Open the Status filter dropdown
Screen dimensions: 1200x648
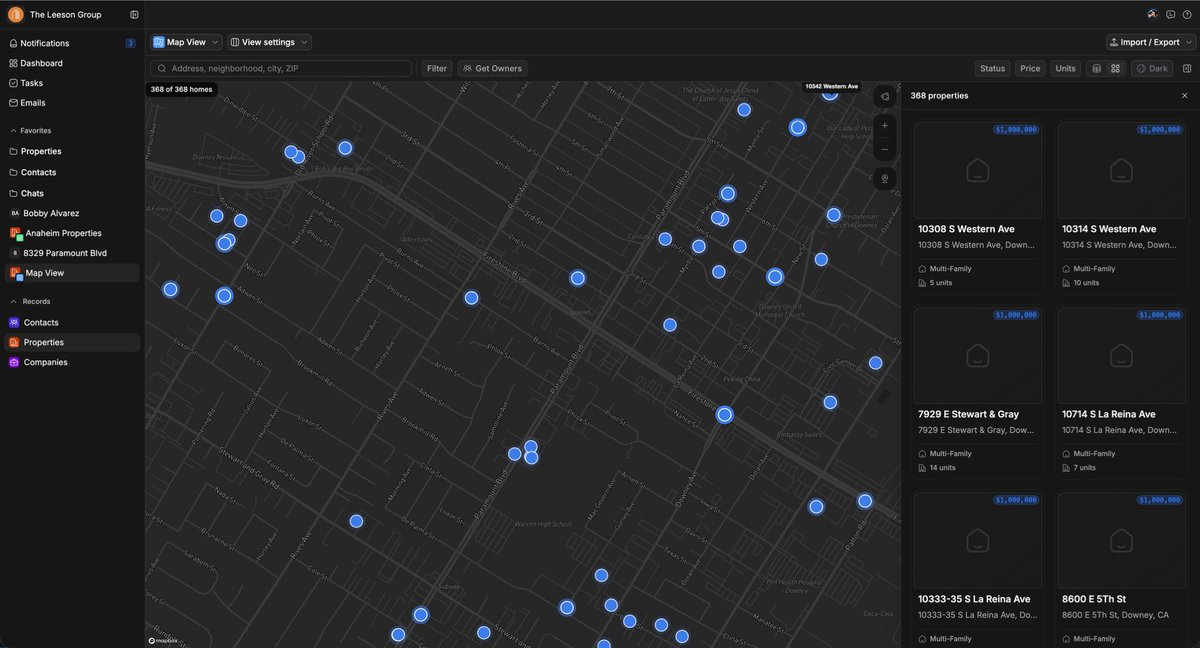pos(992,69)
